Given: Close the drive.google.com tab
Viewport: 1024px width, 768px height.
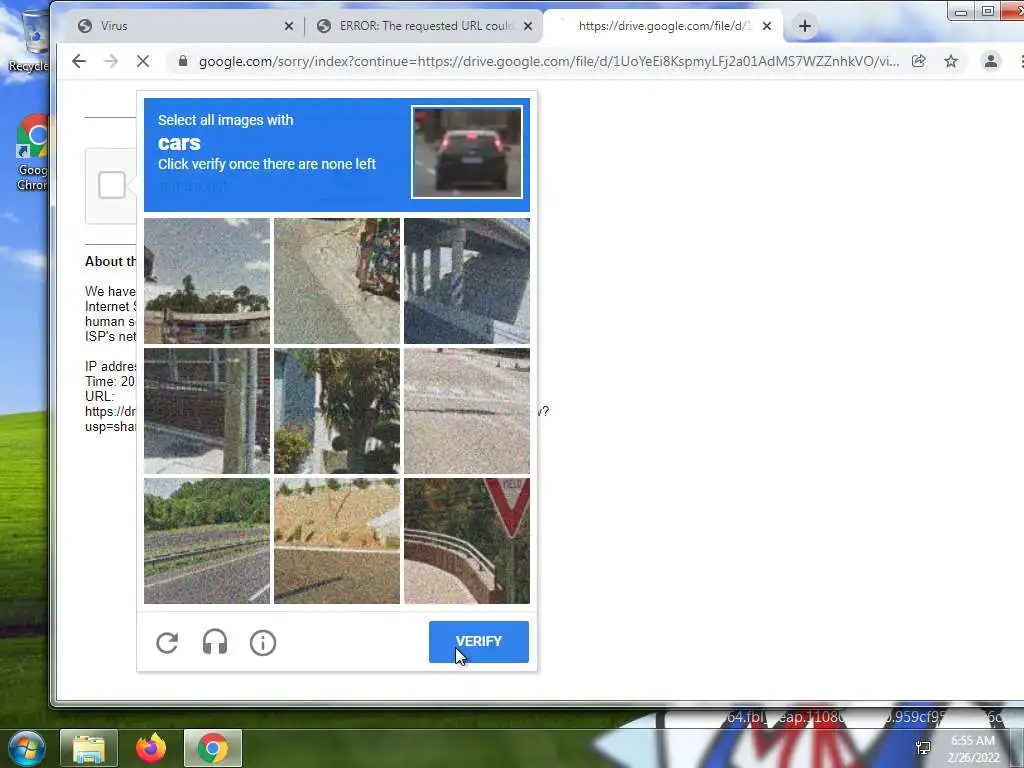Looking at the screenshot, I should tap(767, 26).
